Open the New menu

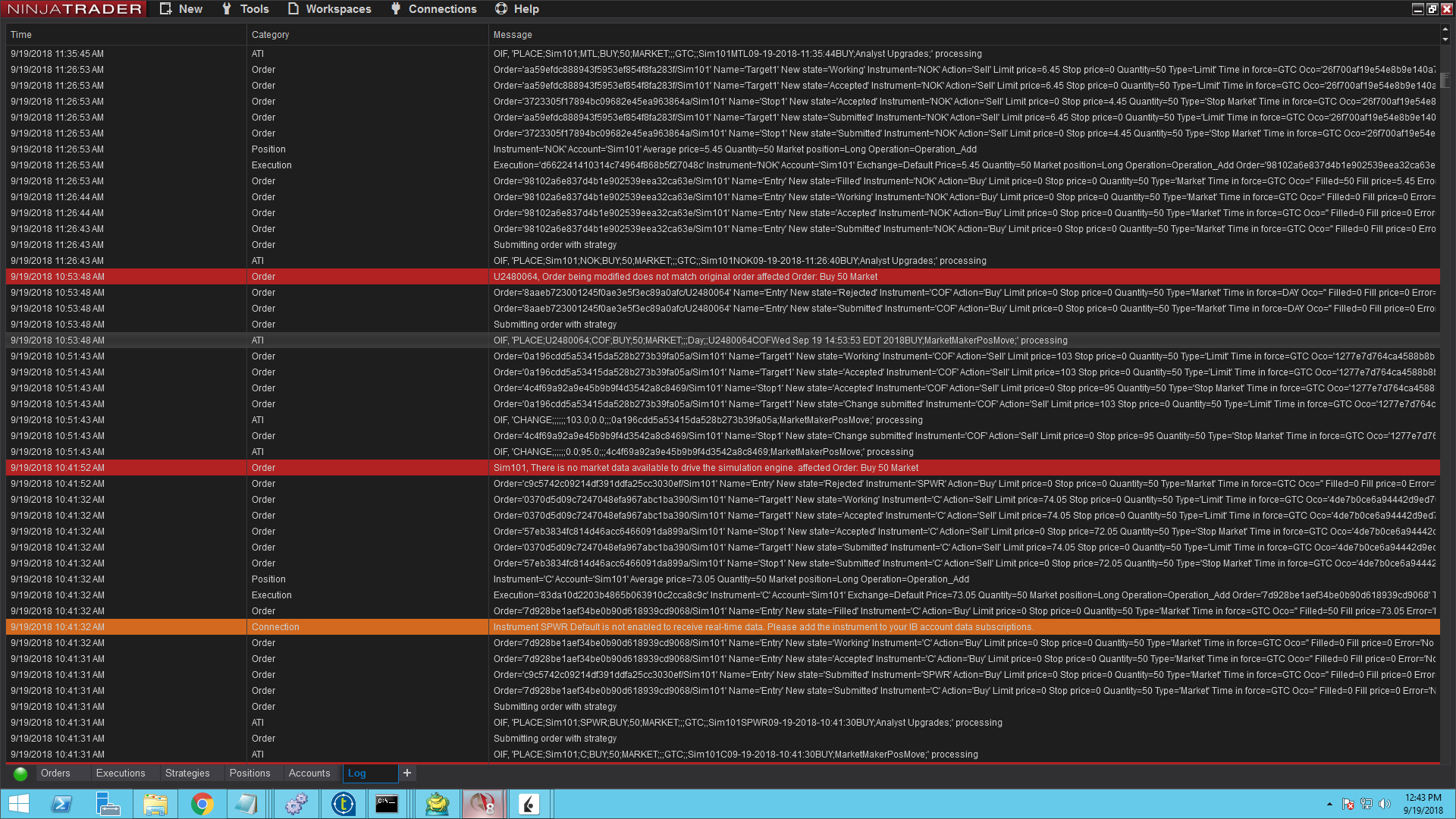coord(181,9)
